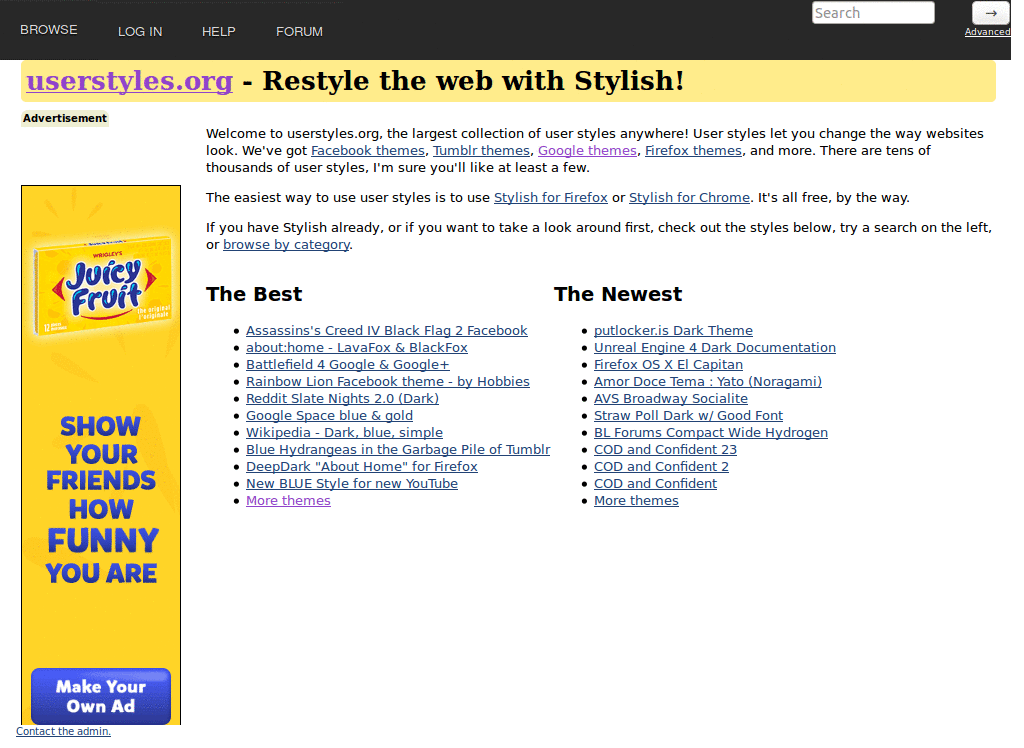Select HELP in the top navigation
The height and width of the screenshot is (748, 1024).
(x=218, y=31)
